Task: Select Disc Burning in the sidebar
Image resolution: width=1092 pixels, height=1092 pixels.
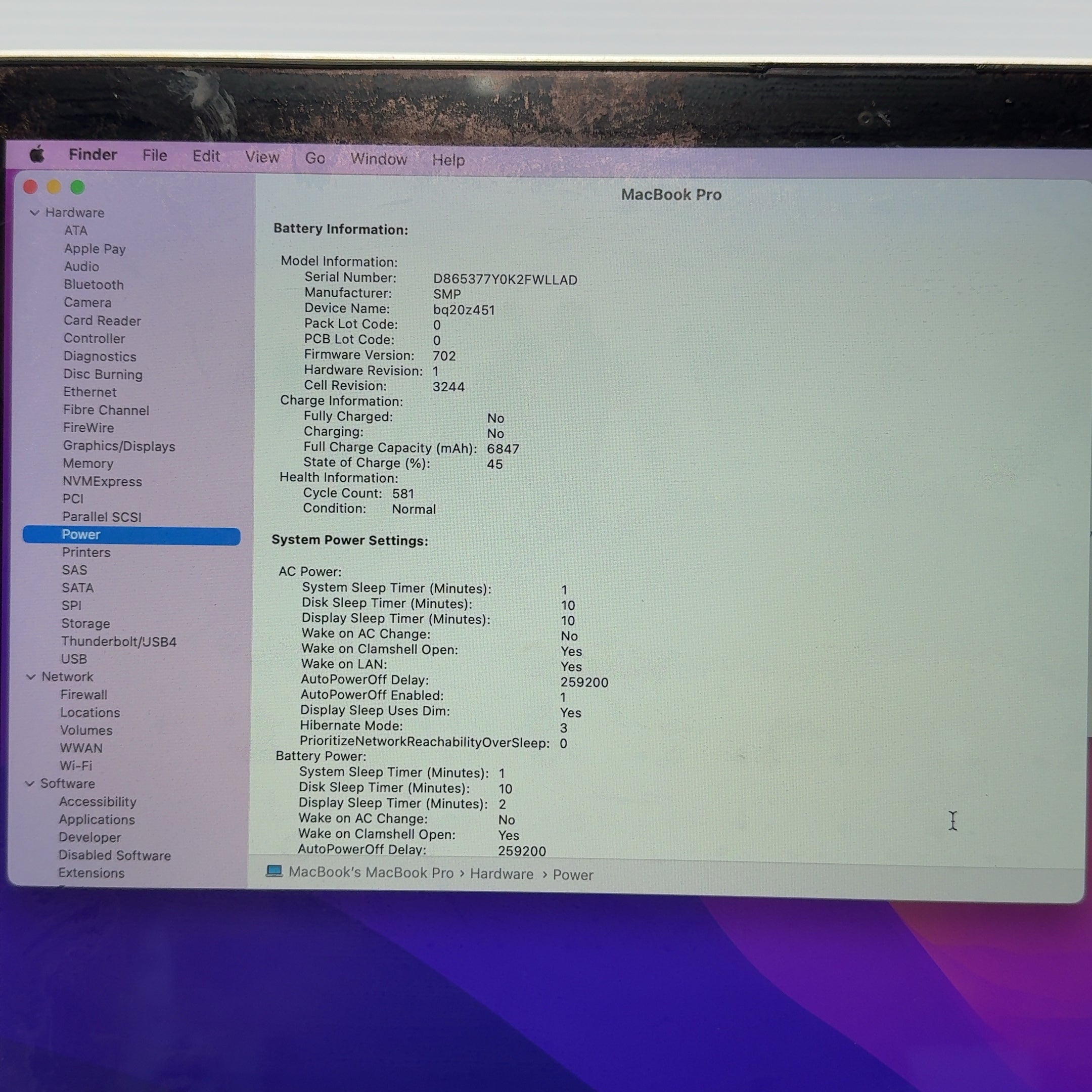Action: coord(103,374)
